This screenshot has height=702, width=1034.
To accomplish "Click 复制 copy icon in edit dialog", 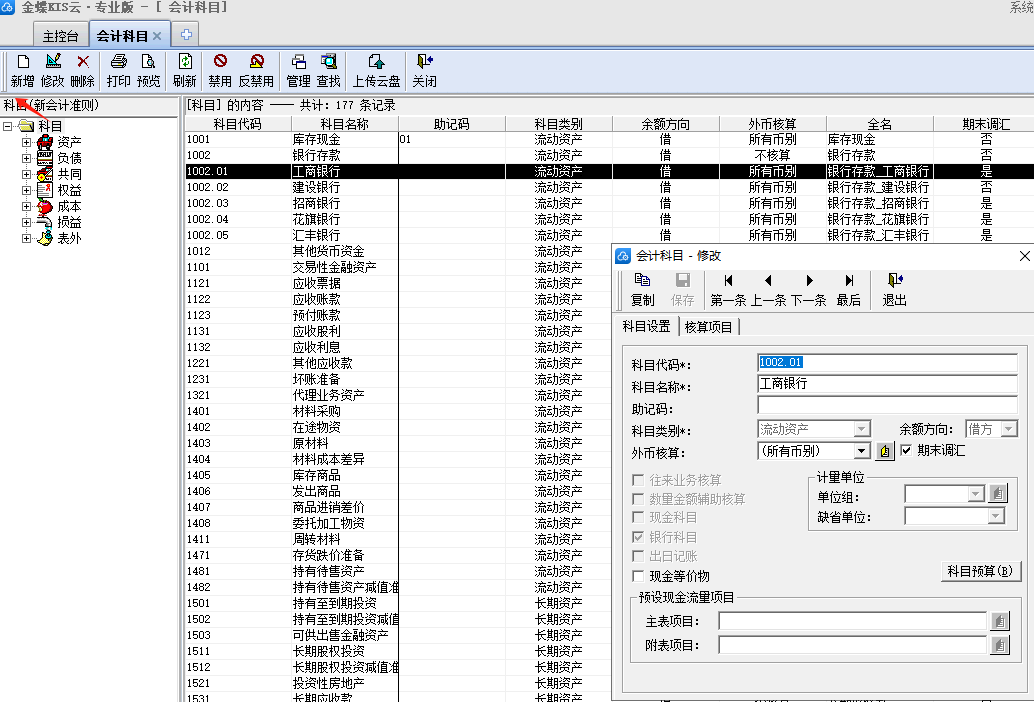I will tap(642, 290).
